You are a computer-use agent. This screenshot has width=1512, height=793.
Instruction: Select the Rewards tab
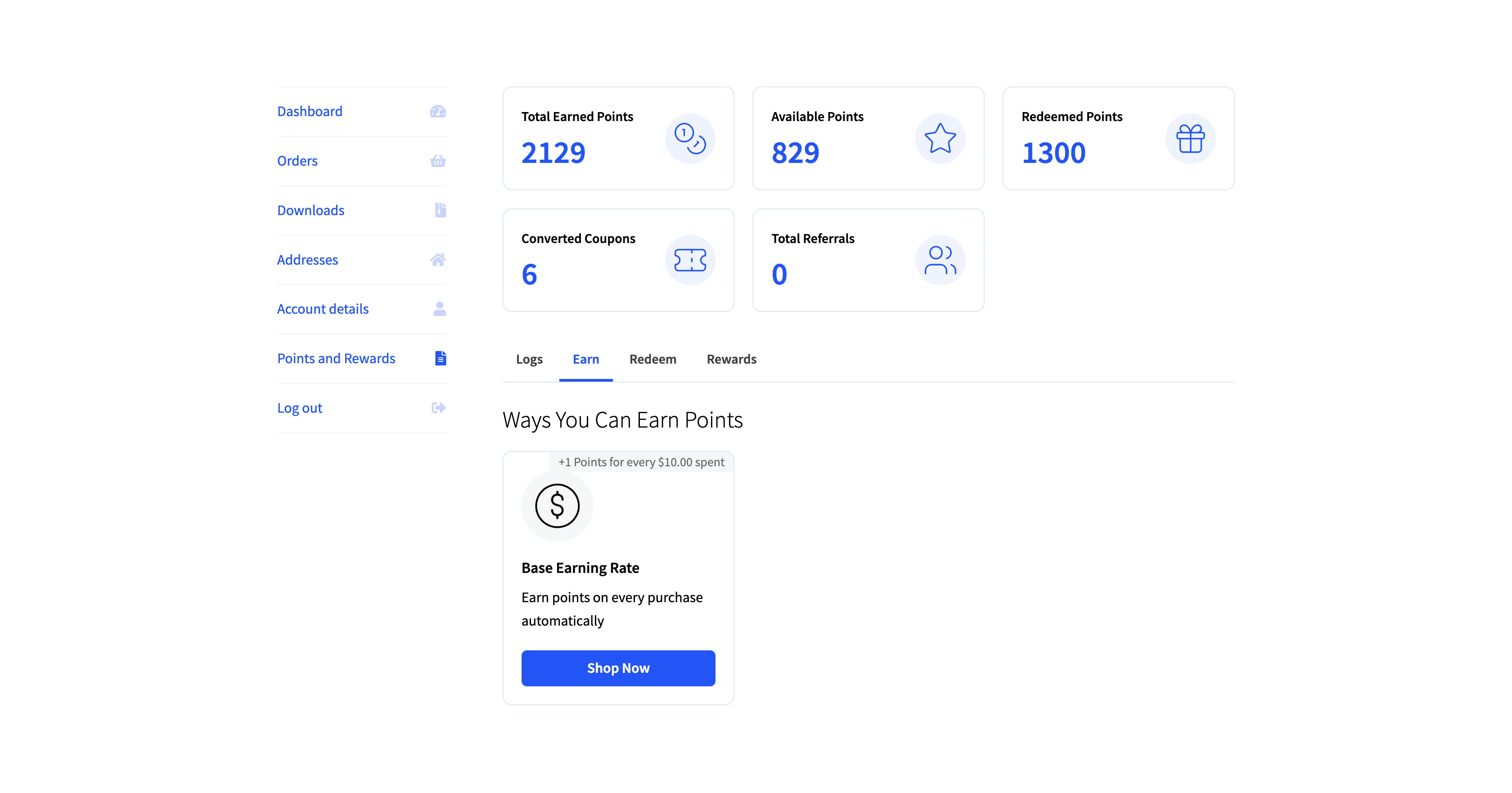click(731, 359)
